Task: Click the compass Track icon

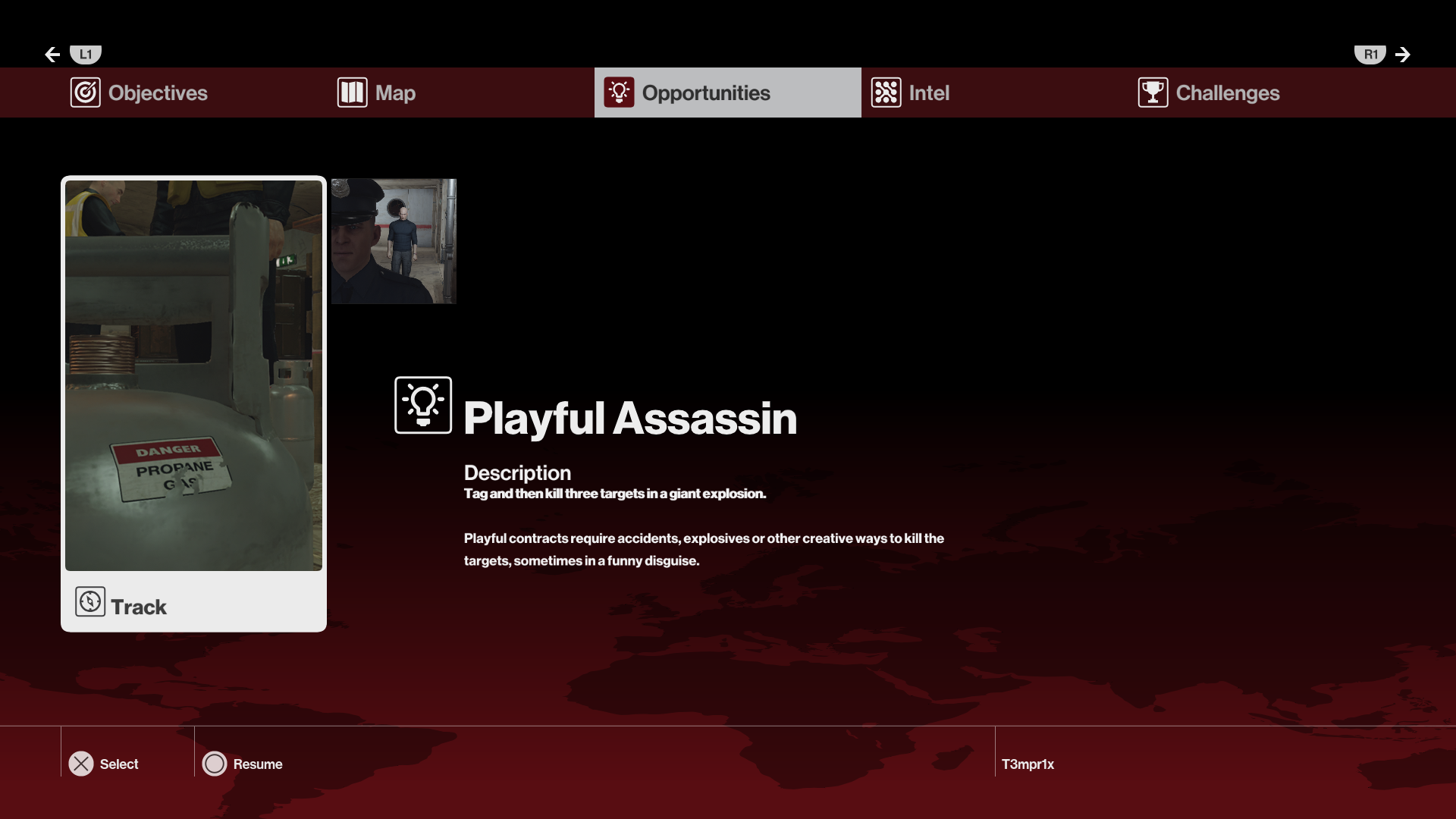Action: click(x=90, y=602)
